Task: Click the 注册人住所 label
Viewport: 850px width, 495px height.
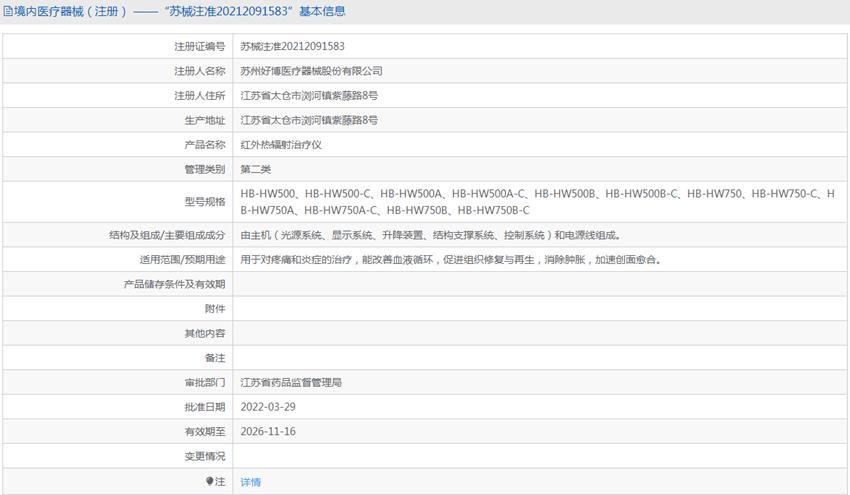Action: (x=199, y=95)
